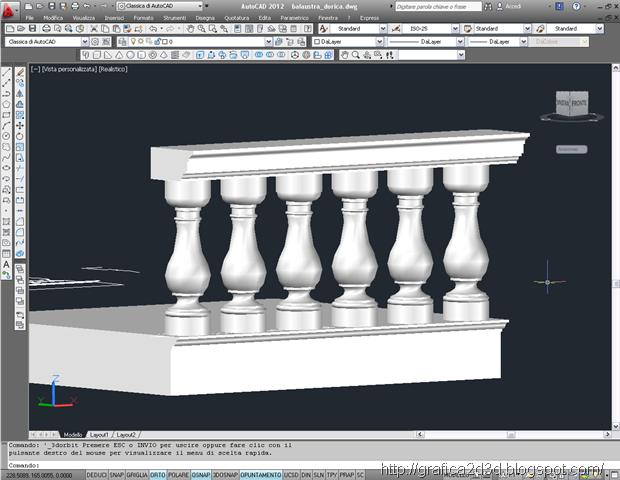Screen dimensions: 620x480
Task: Open the Table tool in Draw toolbar
Action: point(6,254)
